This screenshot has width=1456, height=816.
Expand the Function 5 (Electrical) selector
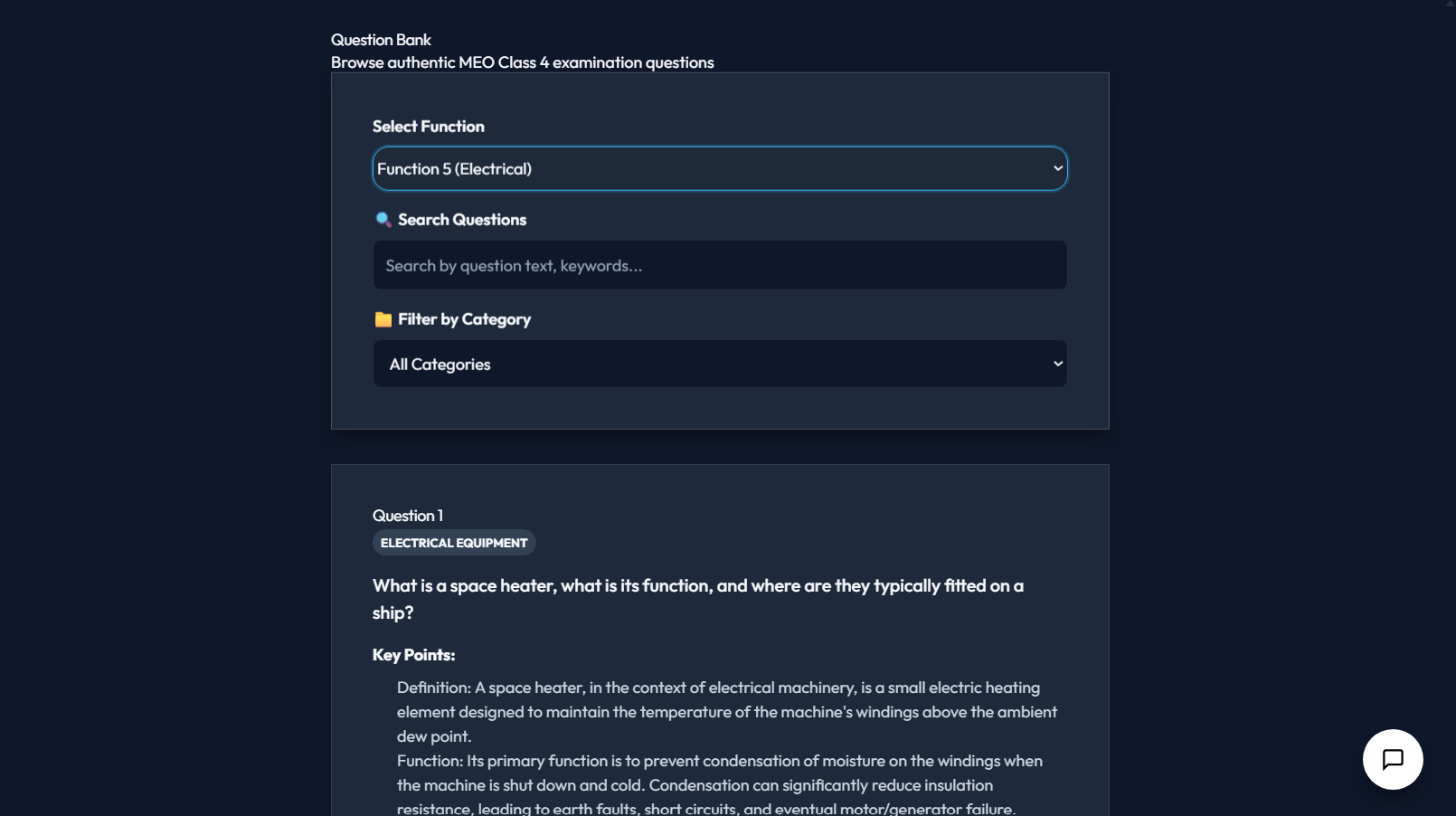click(x=719, y=168)
